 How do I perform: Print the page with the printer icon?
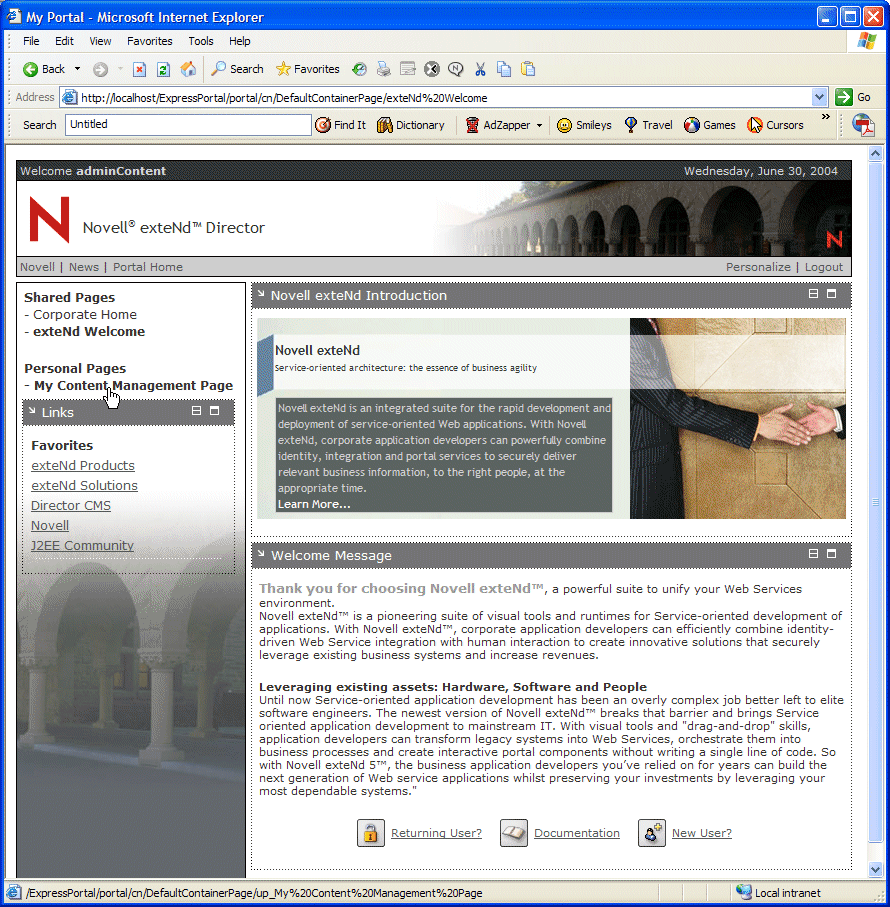(383, 69)
